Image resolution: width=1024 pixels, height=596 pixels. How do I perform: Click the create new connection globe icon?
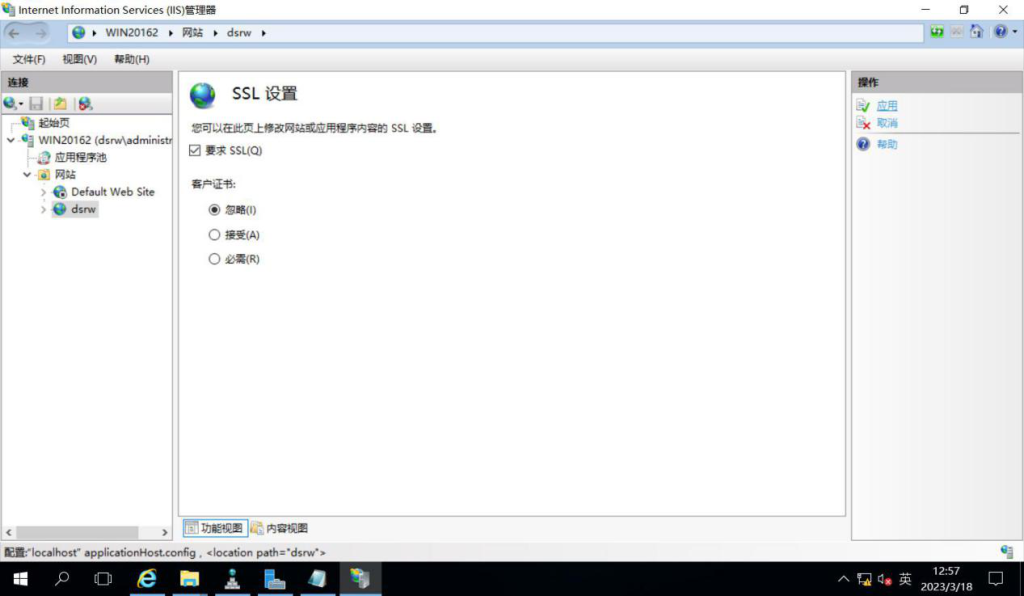[x=9, y=103]
